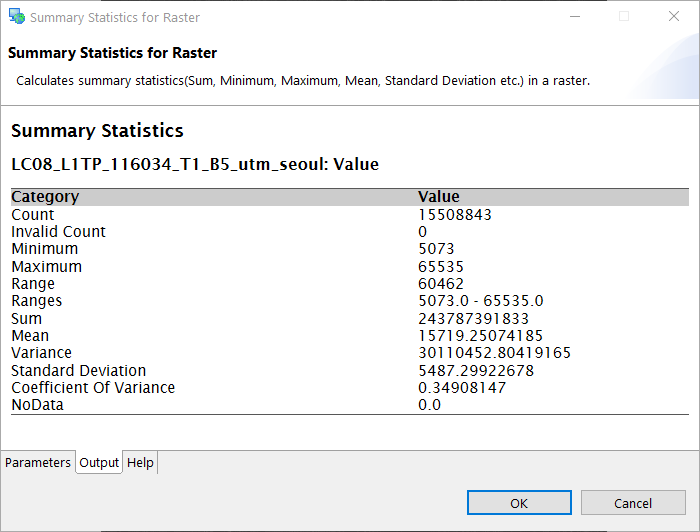Image resolution: width=700 pixels, height=532 pixels.
Task: Click the Cancel button
Action: 632,503
